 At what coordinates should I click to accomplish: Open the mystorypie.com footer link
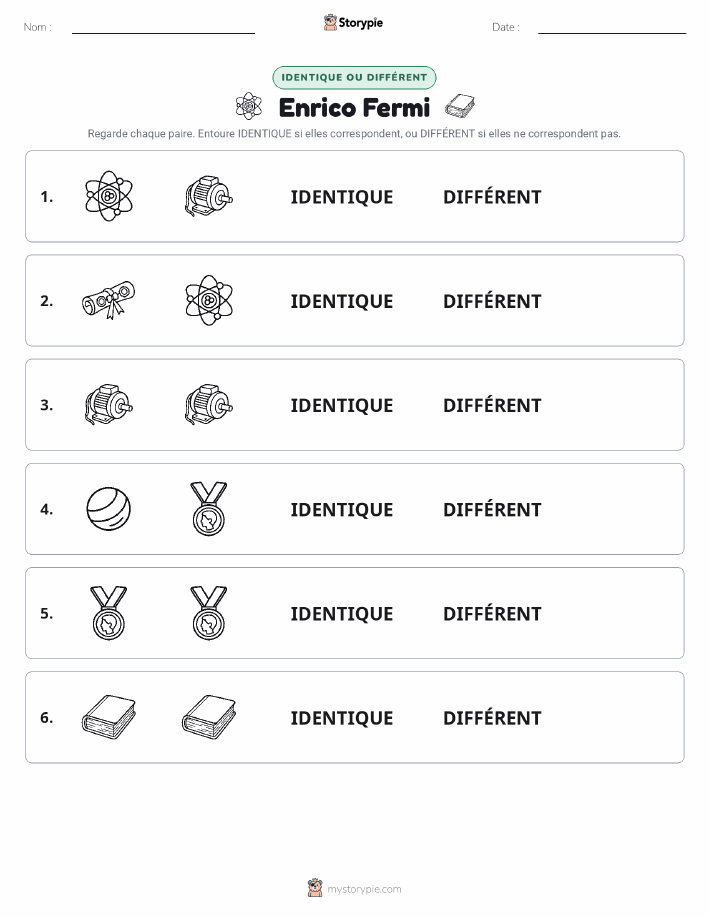[x=354, y=888]
